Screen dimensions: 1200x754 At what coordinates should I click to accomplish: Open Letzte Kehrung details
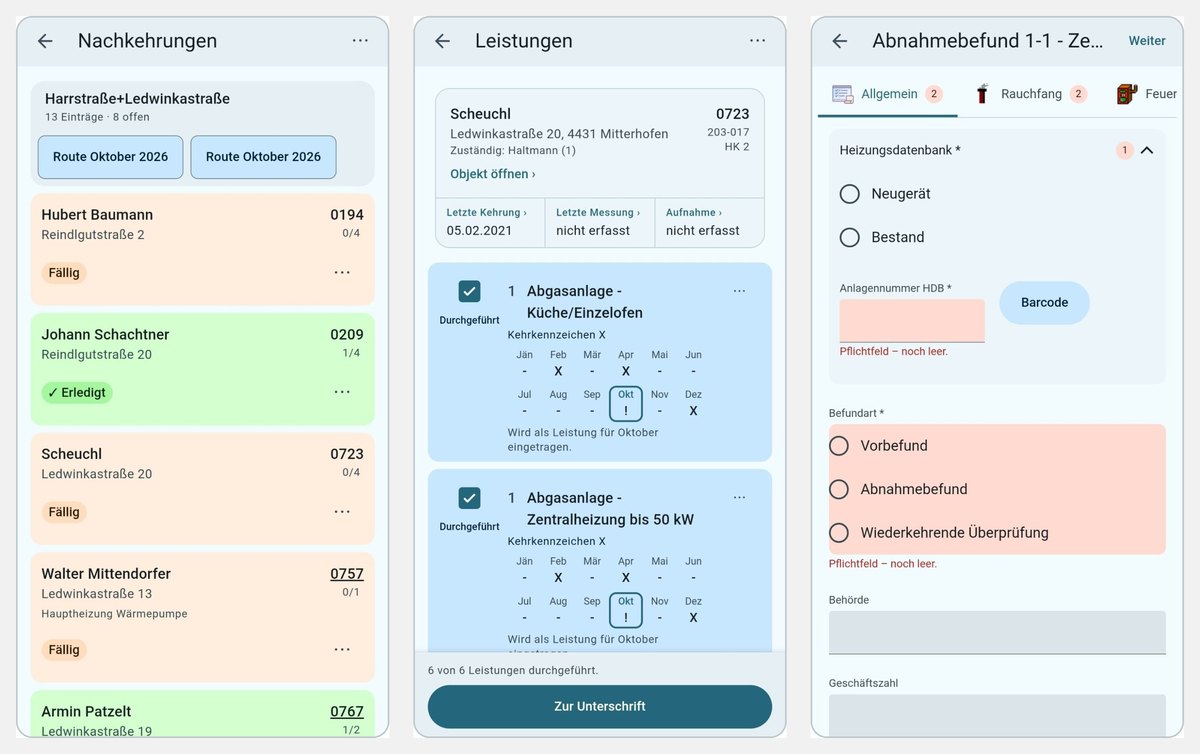pos(490,222)
